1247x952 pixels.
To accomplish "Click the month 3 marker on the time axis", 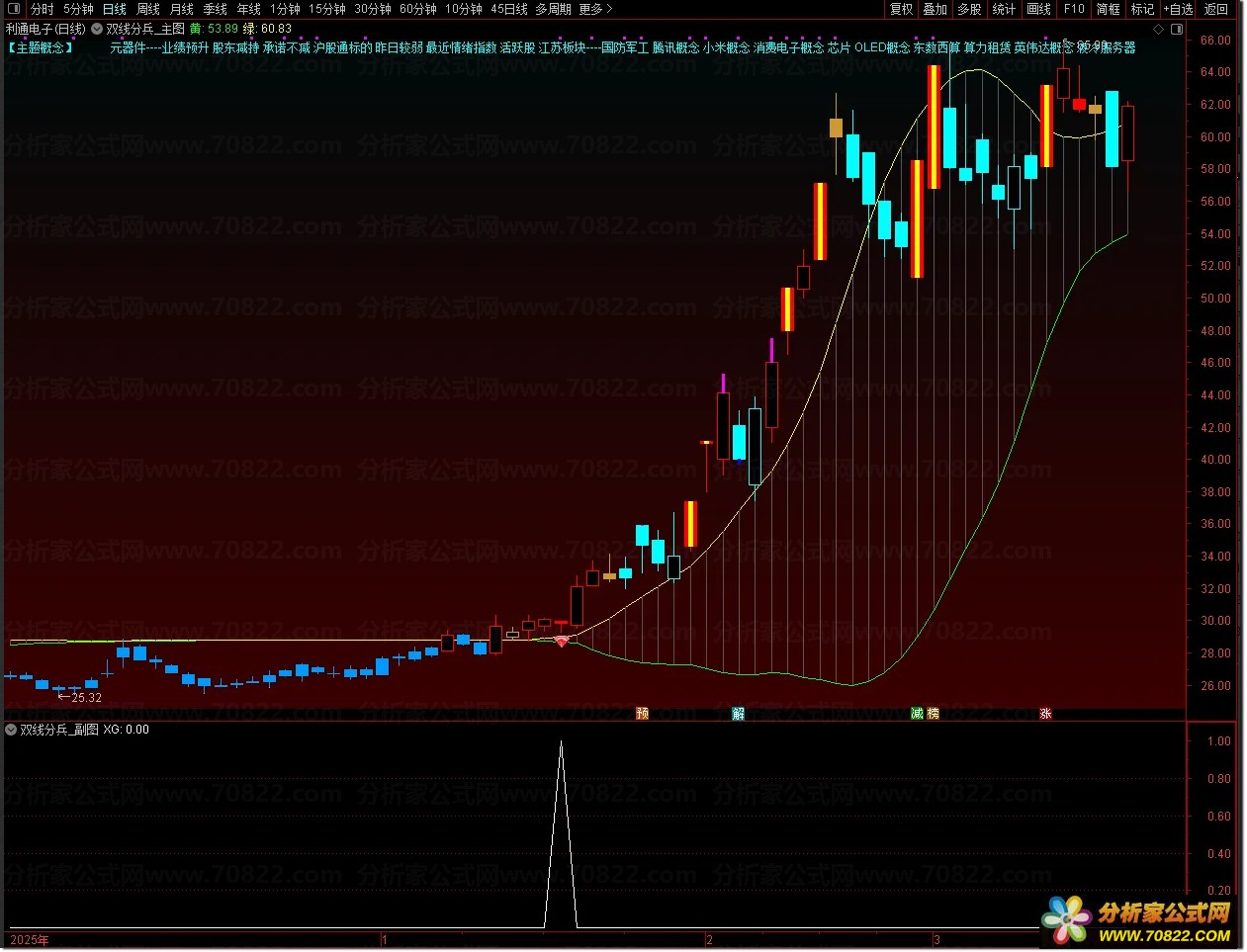I will click(936, 939).
